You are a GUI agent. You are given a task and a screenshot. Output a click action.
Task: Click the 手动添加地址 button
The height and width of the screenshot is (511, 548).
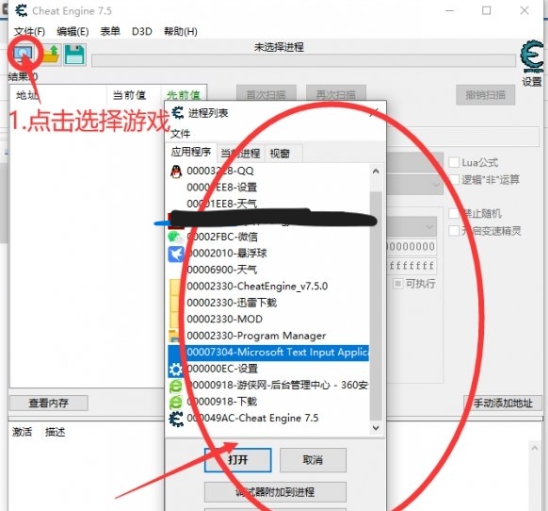(x=503, y=403)
